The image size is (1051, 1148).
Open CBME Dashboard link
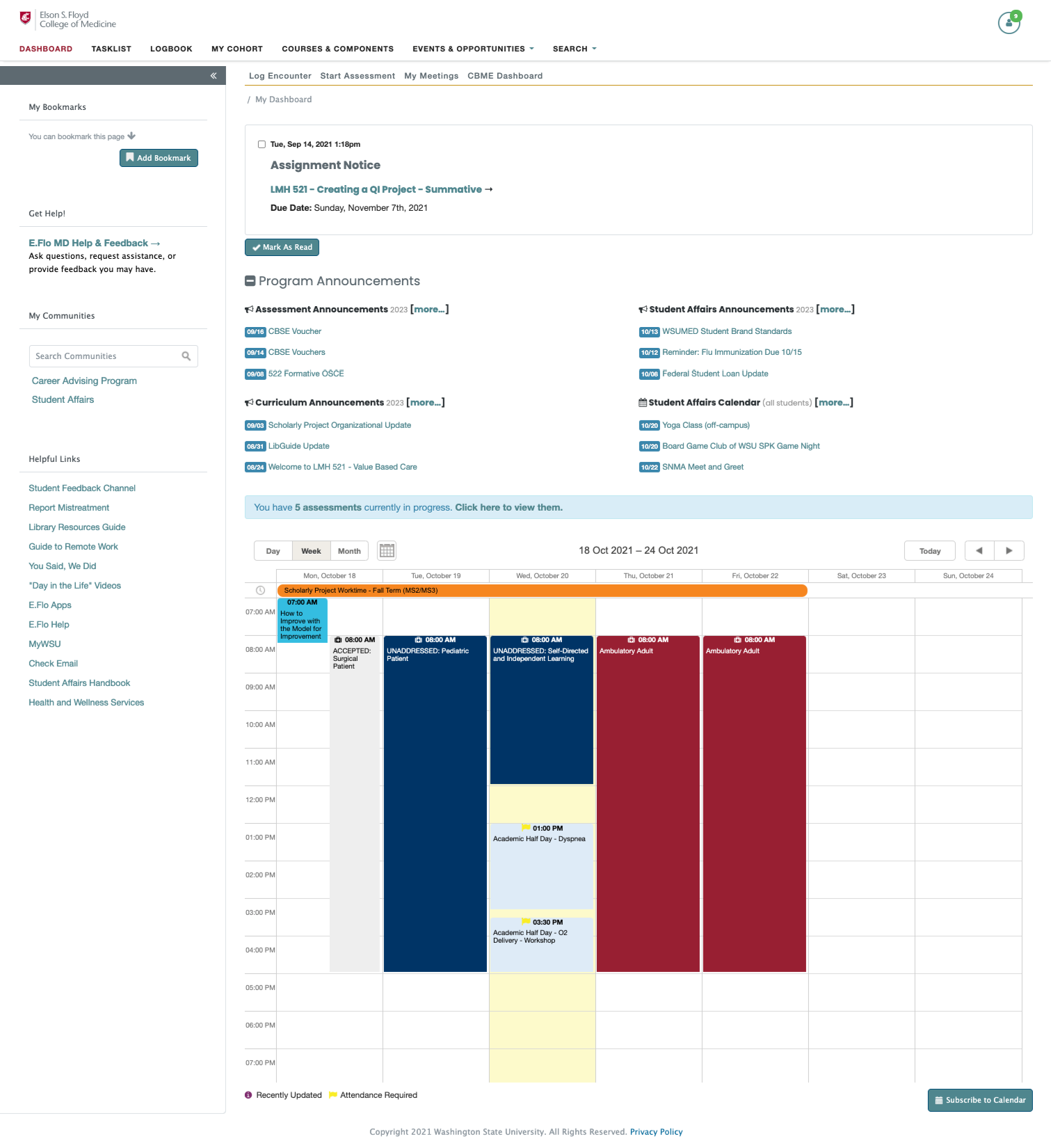click(505, 76)
